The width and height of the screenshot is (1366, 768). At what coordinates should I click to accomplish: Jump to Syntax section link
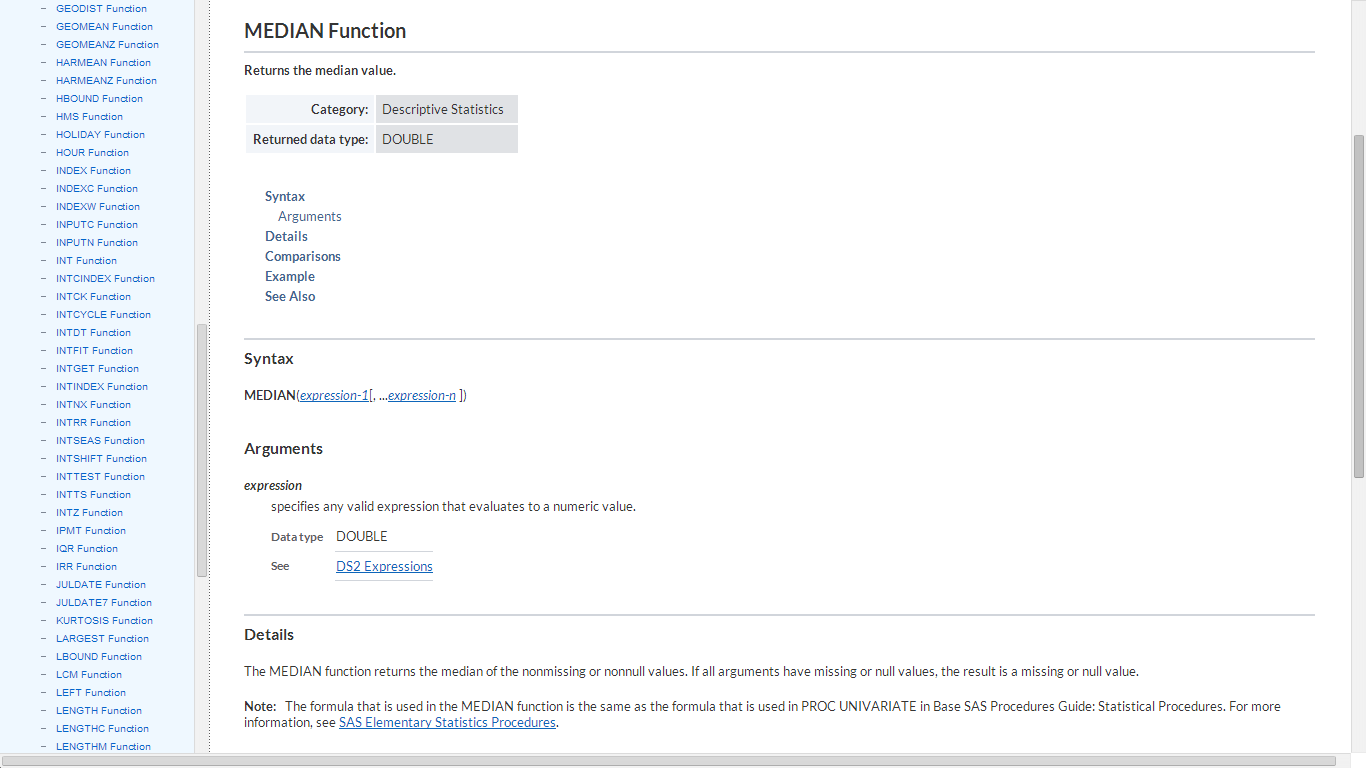(x=285, y=197)
